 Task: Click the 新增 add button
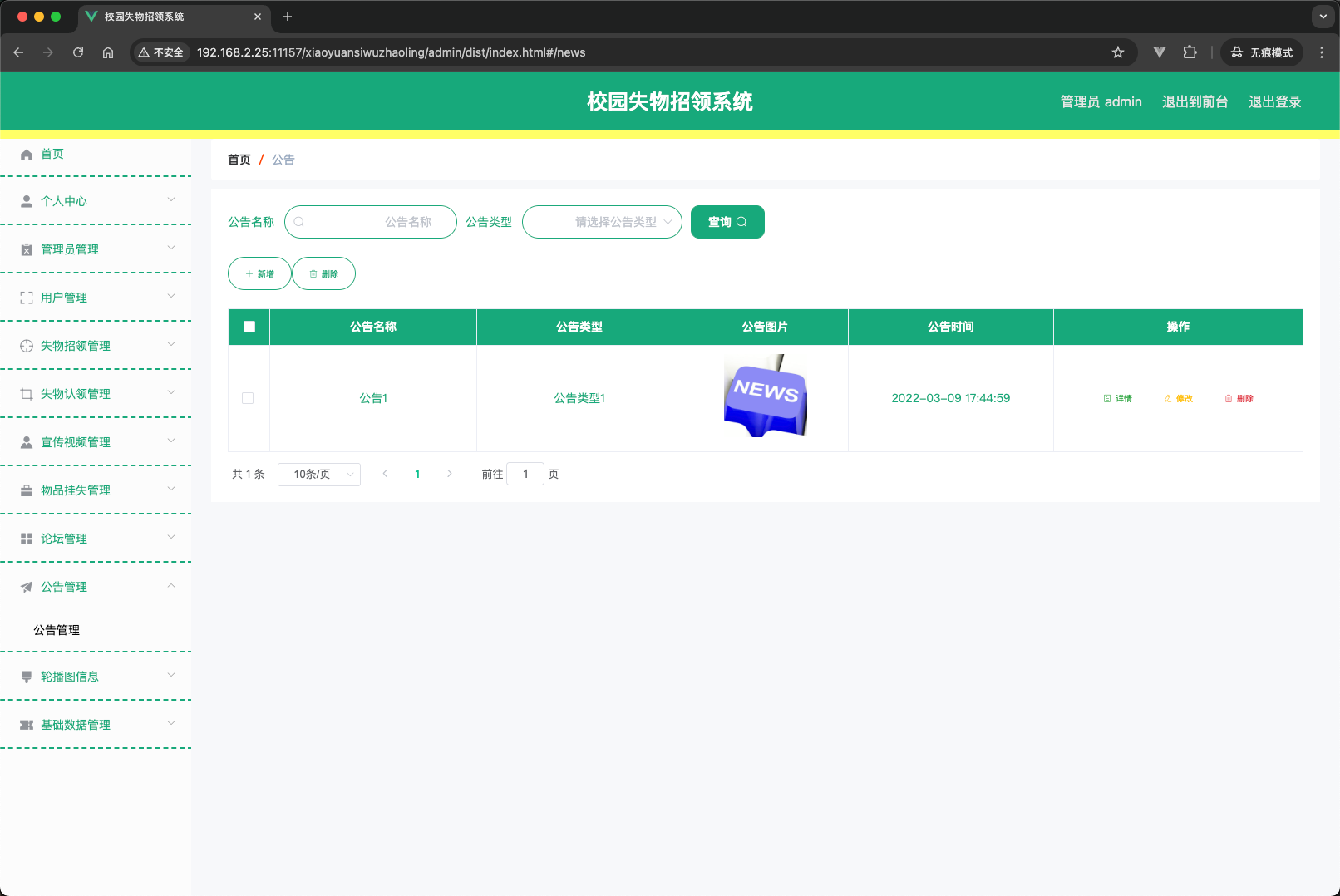(259, 273)
